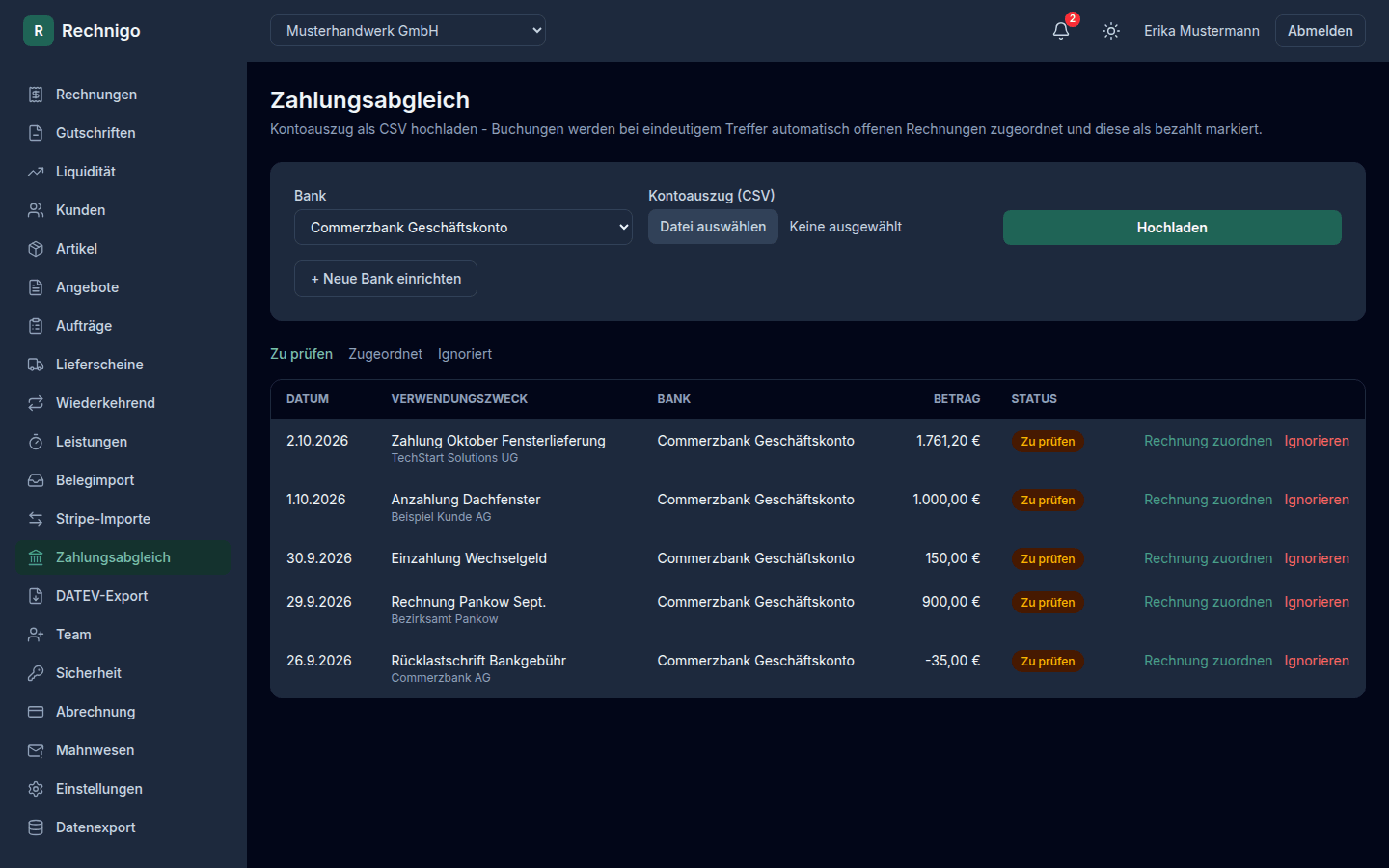The image size is (1389, 868).
Task: Click the Lieferscheine truck icon
Action: click(36, 365)
